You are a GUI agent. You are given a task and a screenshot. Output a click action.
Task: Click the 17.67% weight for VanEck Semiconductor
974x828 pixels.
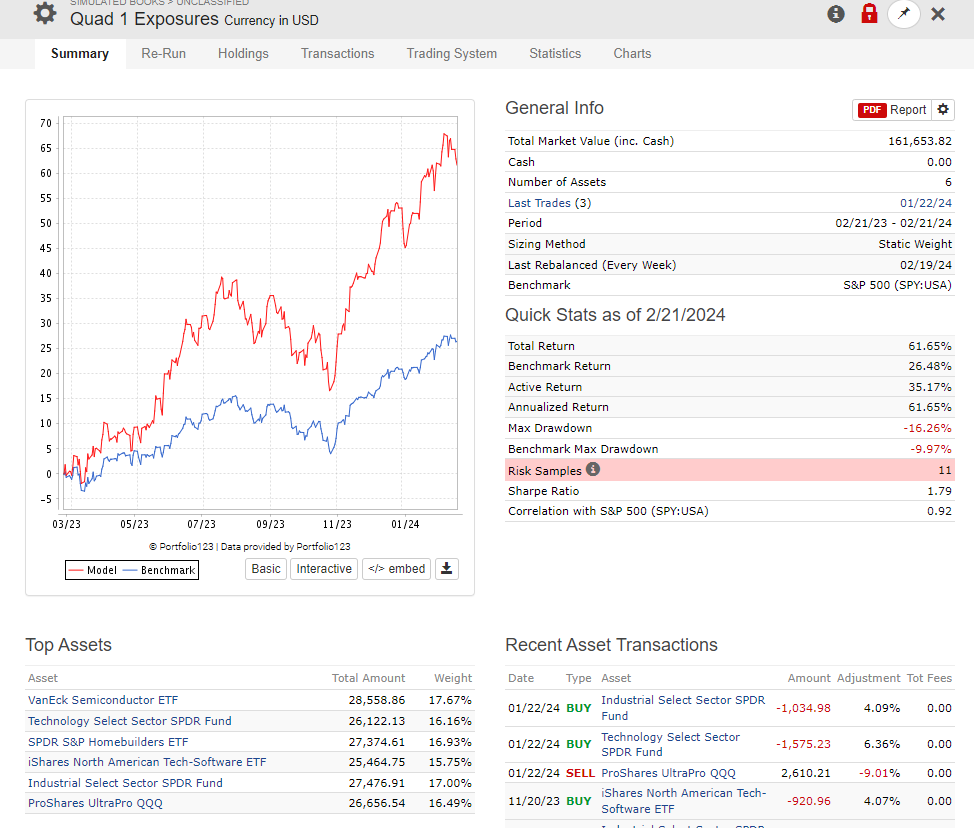(450, 700)
